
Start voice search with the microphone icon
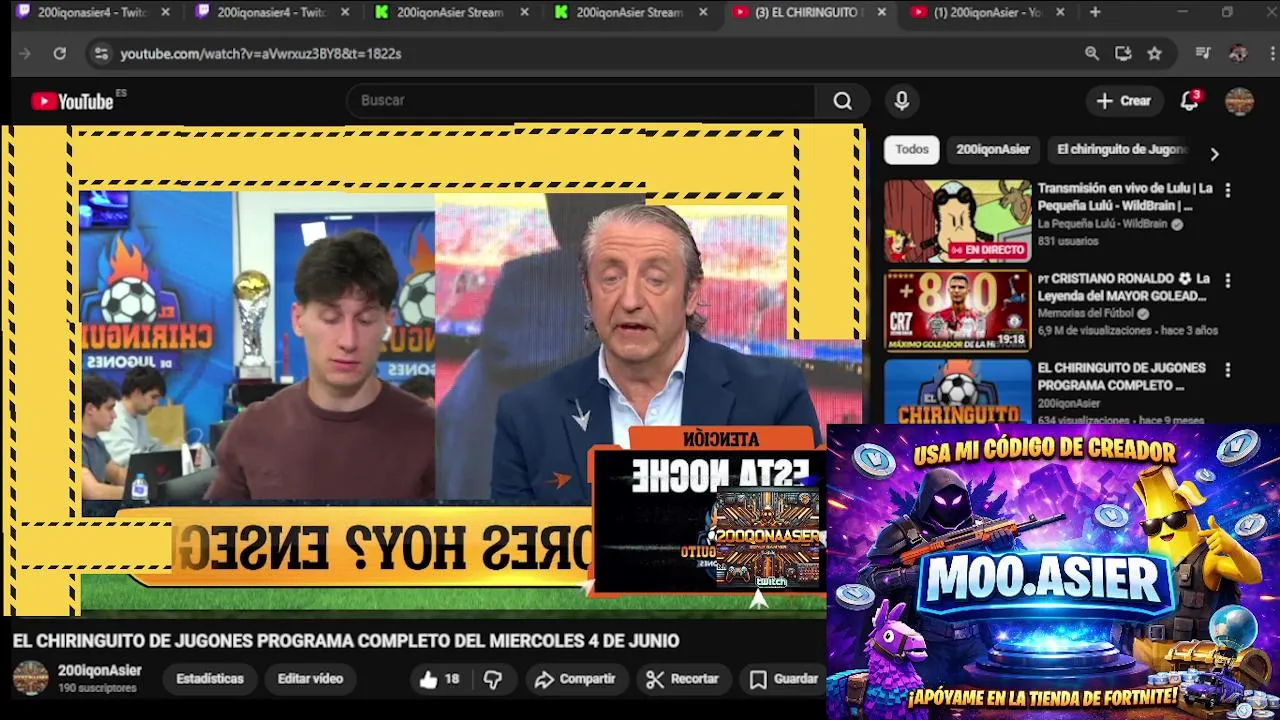902,101
